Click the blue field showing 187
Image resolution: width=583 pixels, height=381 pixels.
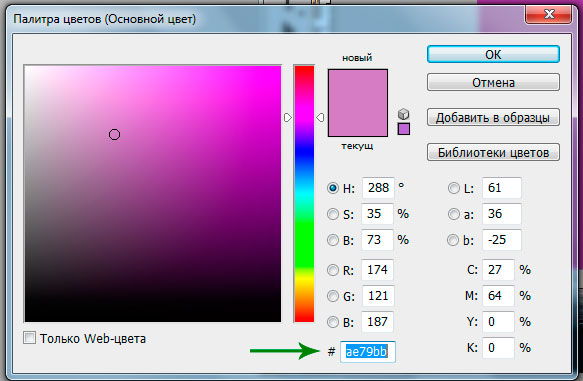tap(377, 322)
